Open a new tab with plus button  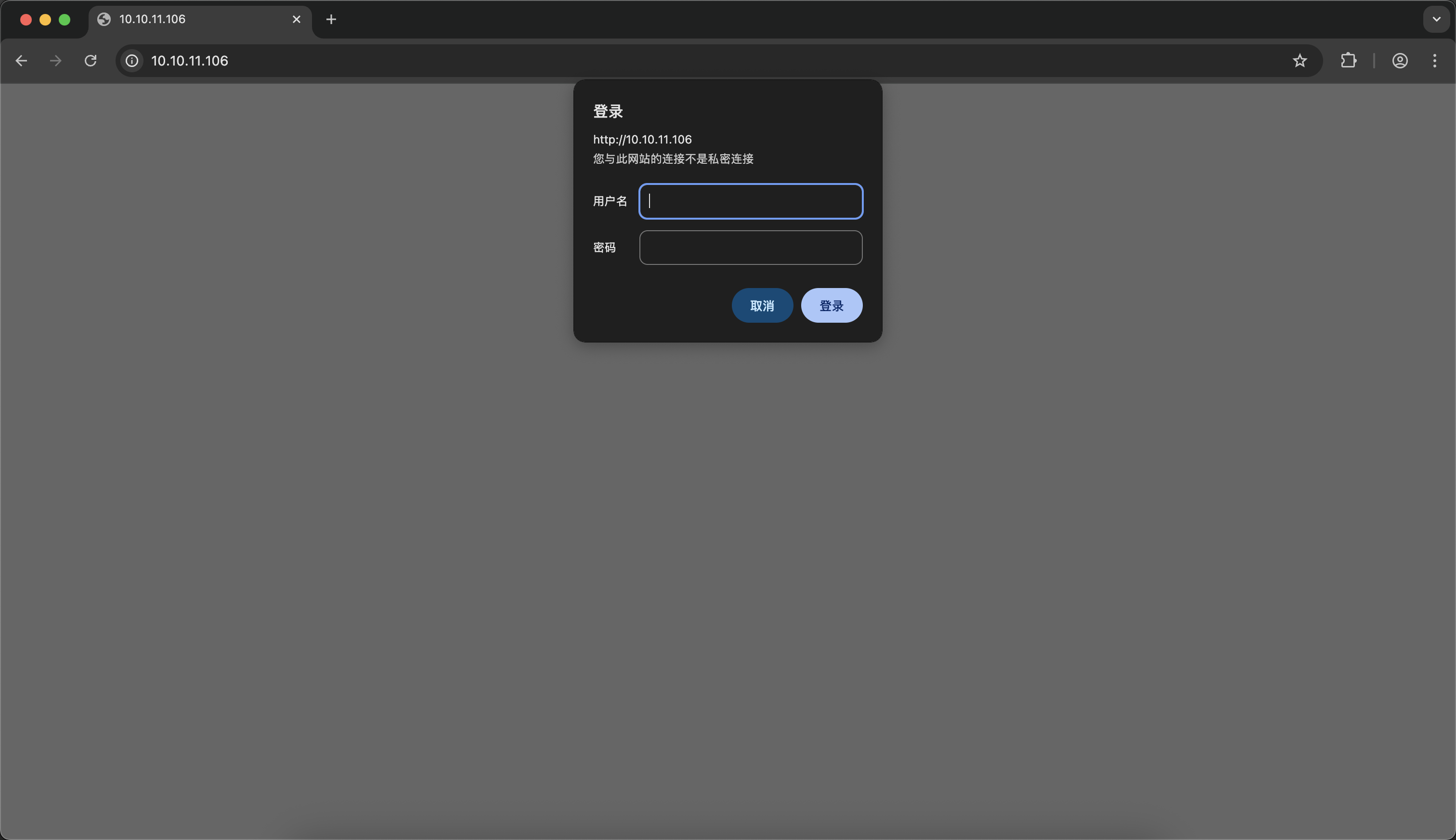331,20
